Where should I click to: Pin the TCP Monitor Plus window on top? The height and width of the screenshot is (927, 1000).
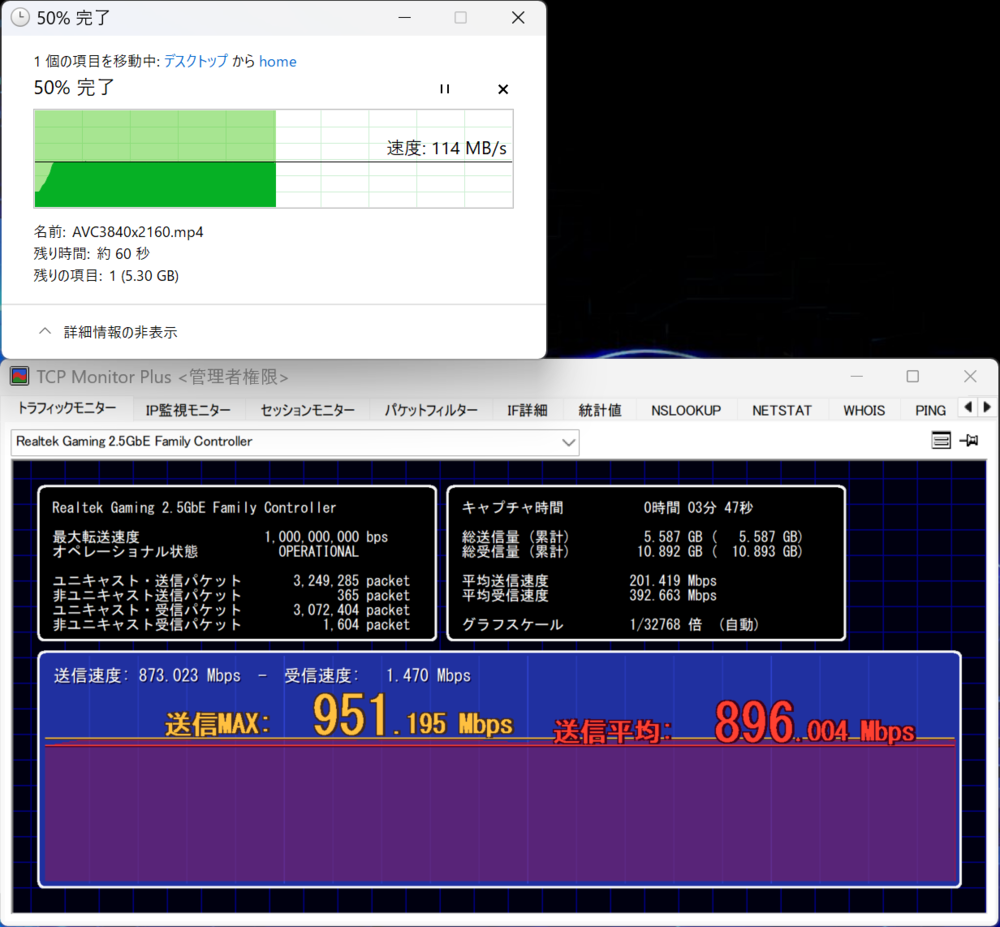[x=969, y=441]
